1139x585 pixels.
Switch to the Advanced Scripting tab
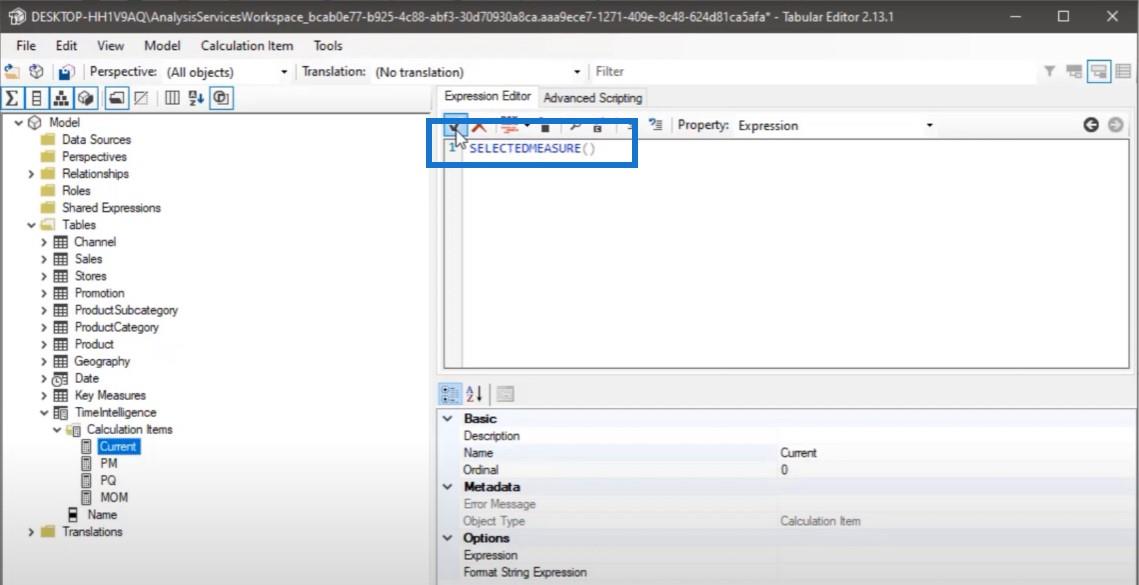click(x=592, y=97)
